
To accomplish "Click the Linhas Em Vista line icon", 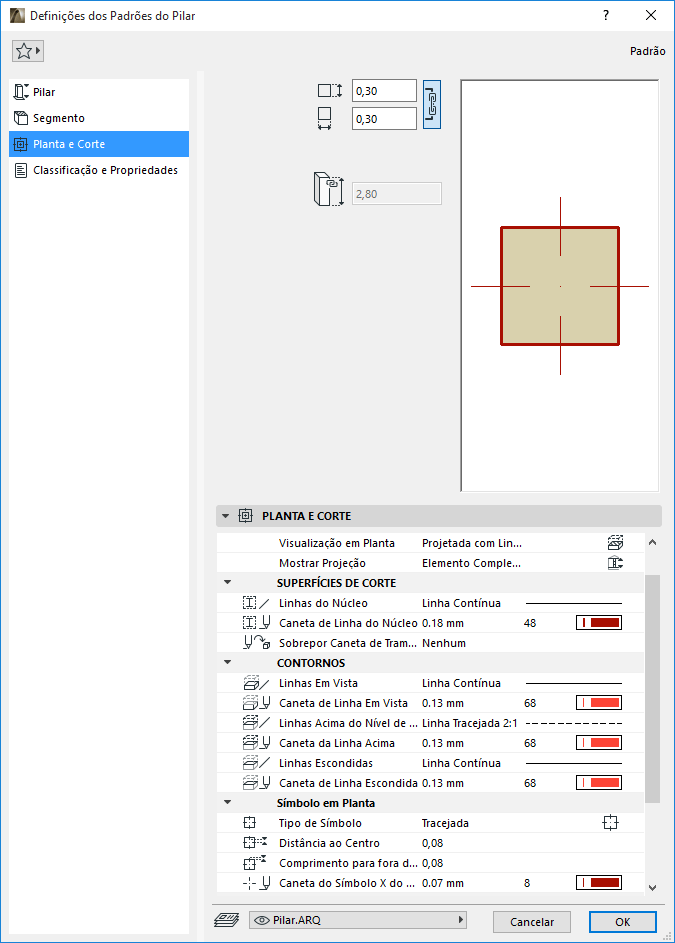I will tap(256, 683).
